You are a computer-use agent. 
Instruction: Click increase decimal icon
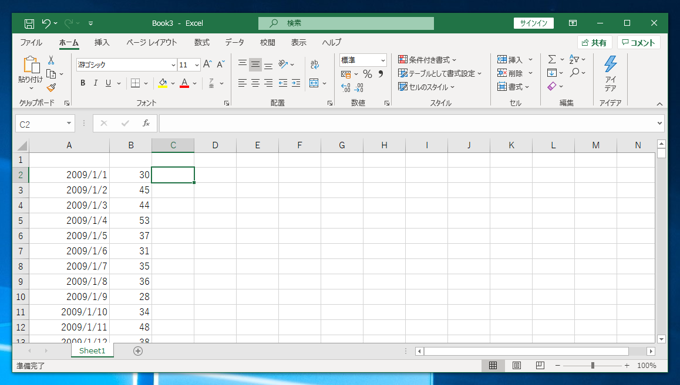[x=346, y=88]
